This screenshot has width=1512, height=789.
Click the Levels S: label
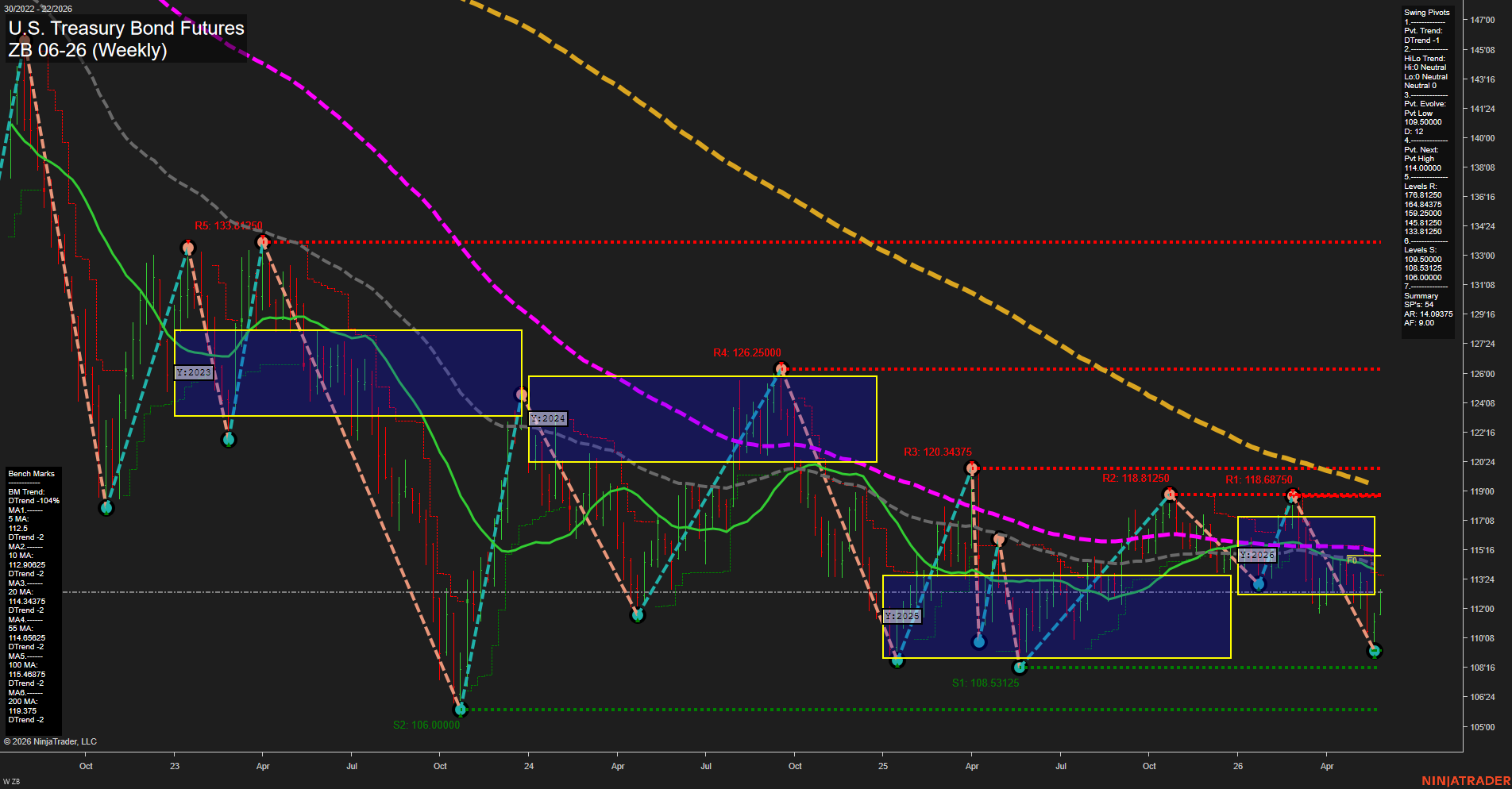(x=1421, y=250)
